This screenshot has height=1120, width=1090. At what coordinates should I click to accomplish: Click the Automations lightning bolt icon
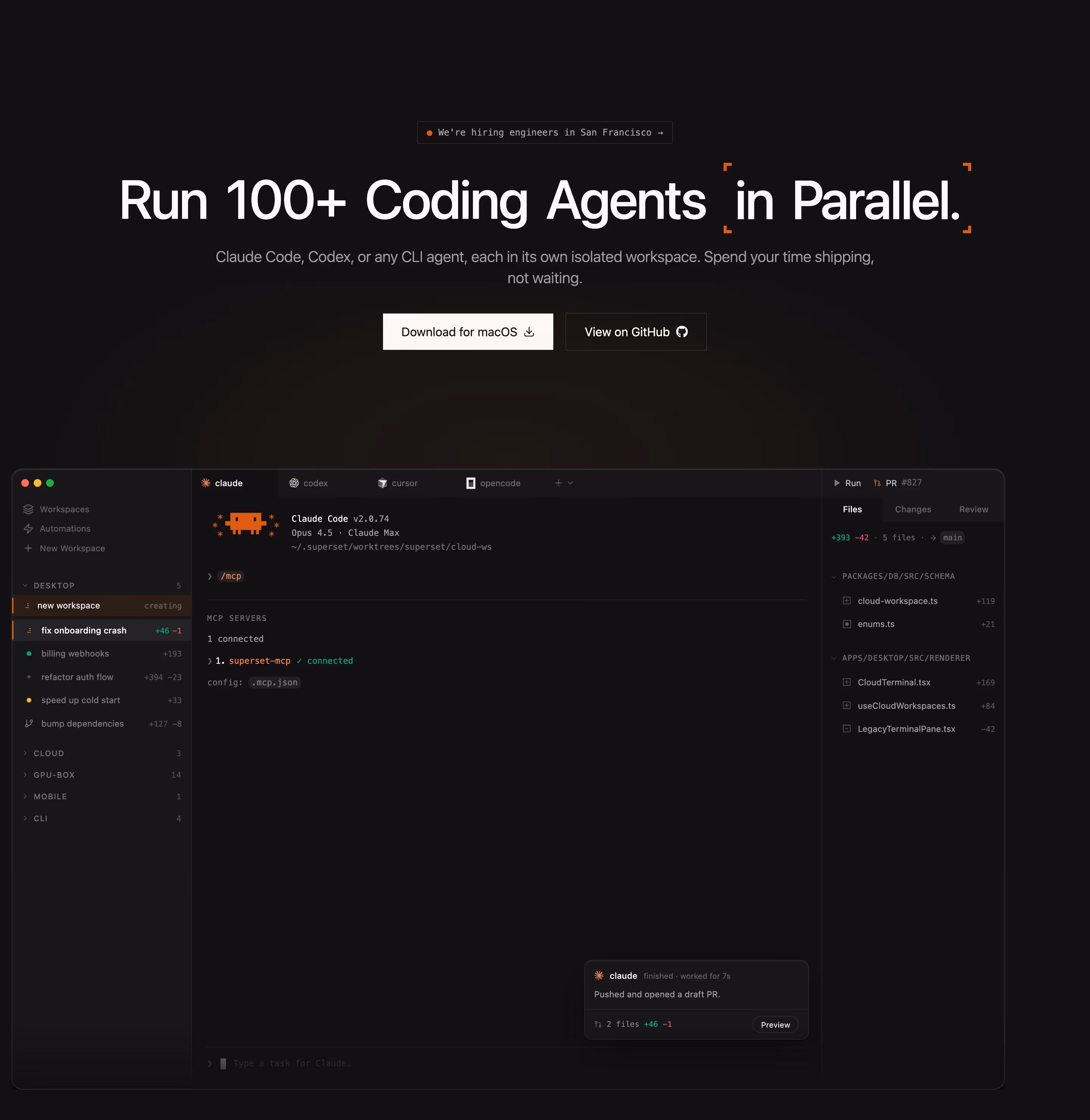pyautogui.click(x=28, y=529)
